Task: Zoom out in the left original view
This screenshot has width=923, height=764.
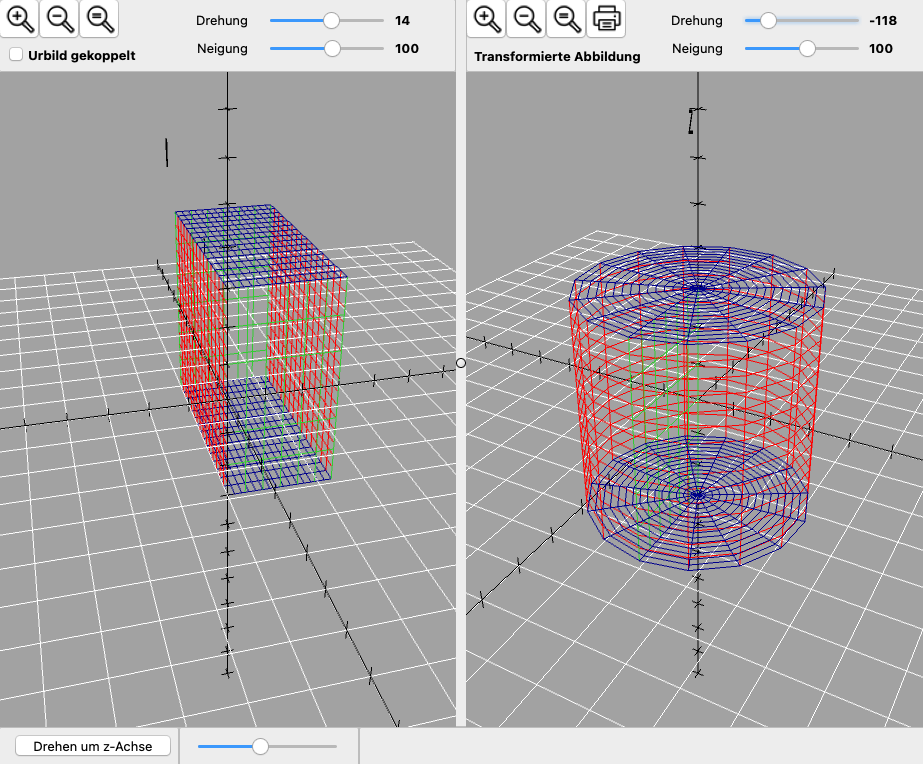Action: [x=59, y=18]
